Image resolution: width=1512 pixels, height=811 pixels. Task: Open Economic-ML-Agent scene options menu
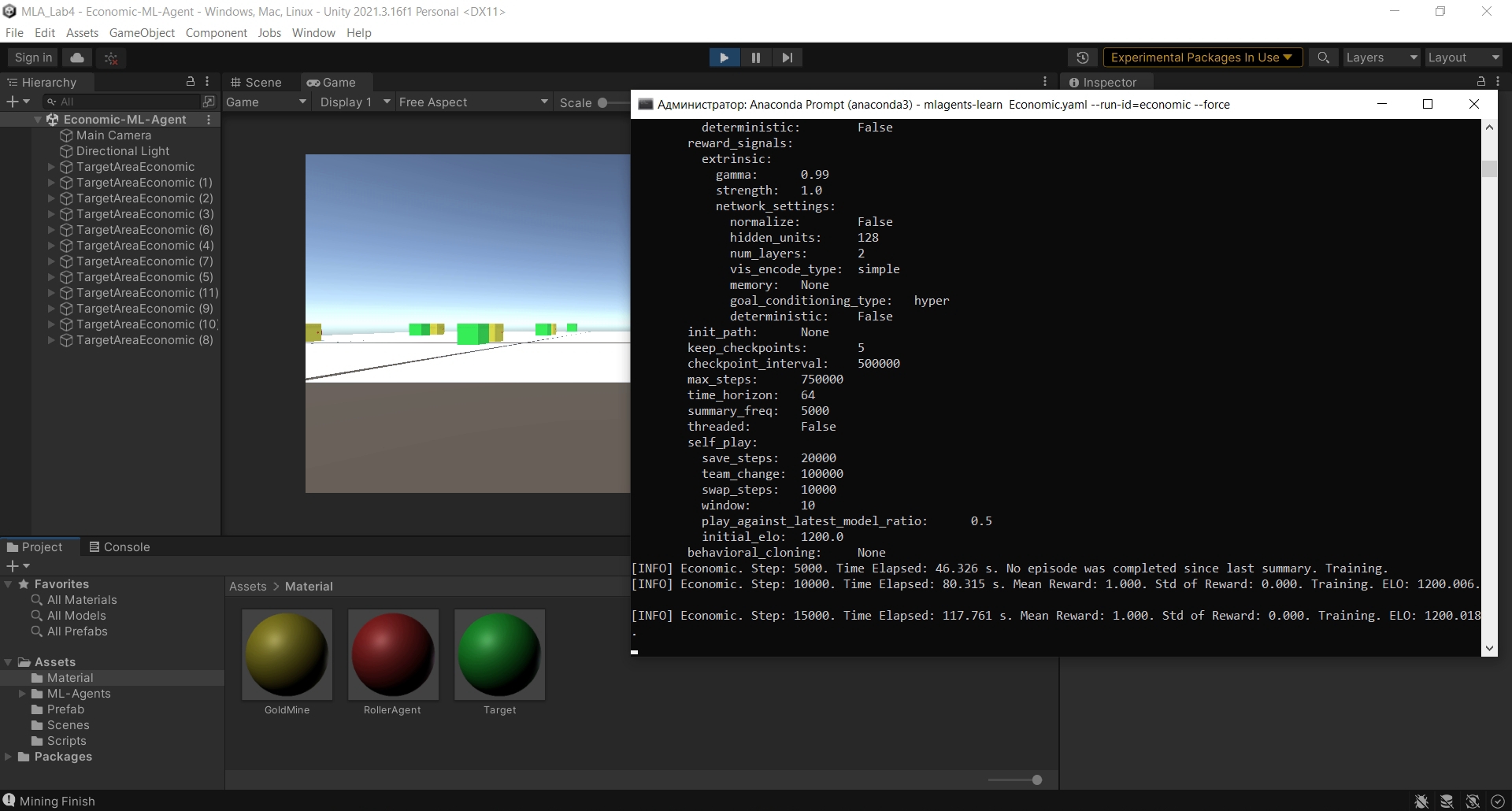click(x=209, y=119)
